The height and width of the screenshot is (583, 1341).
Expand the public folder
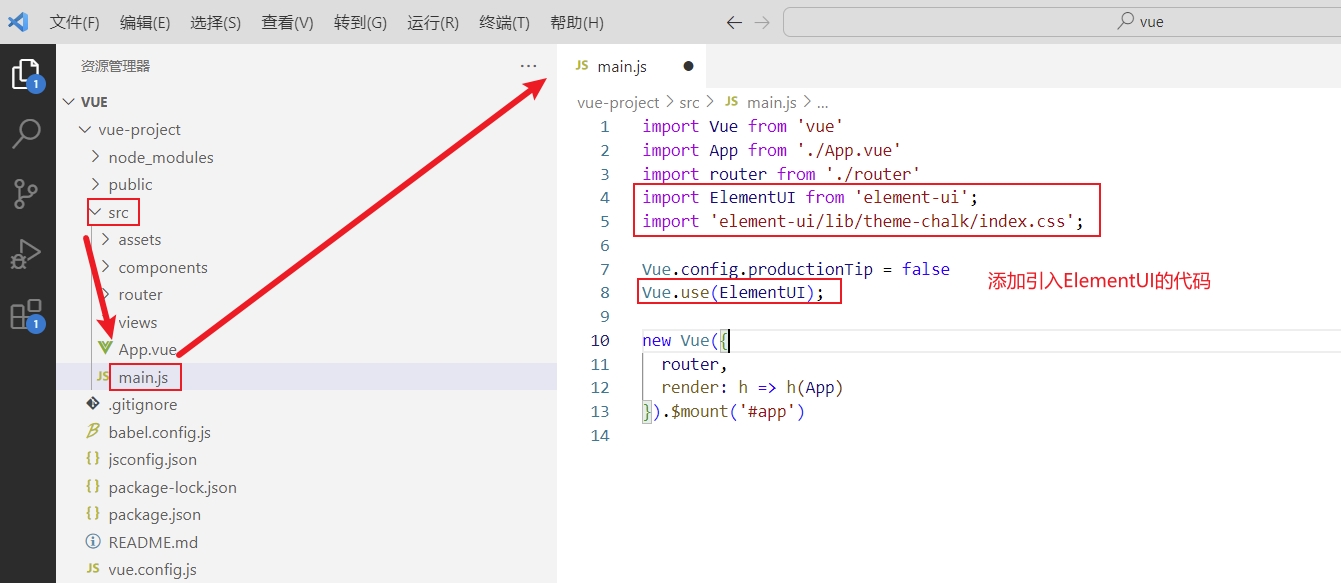[x=130, y=185]
